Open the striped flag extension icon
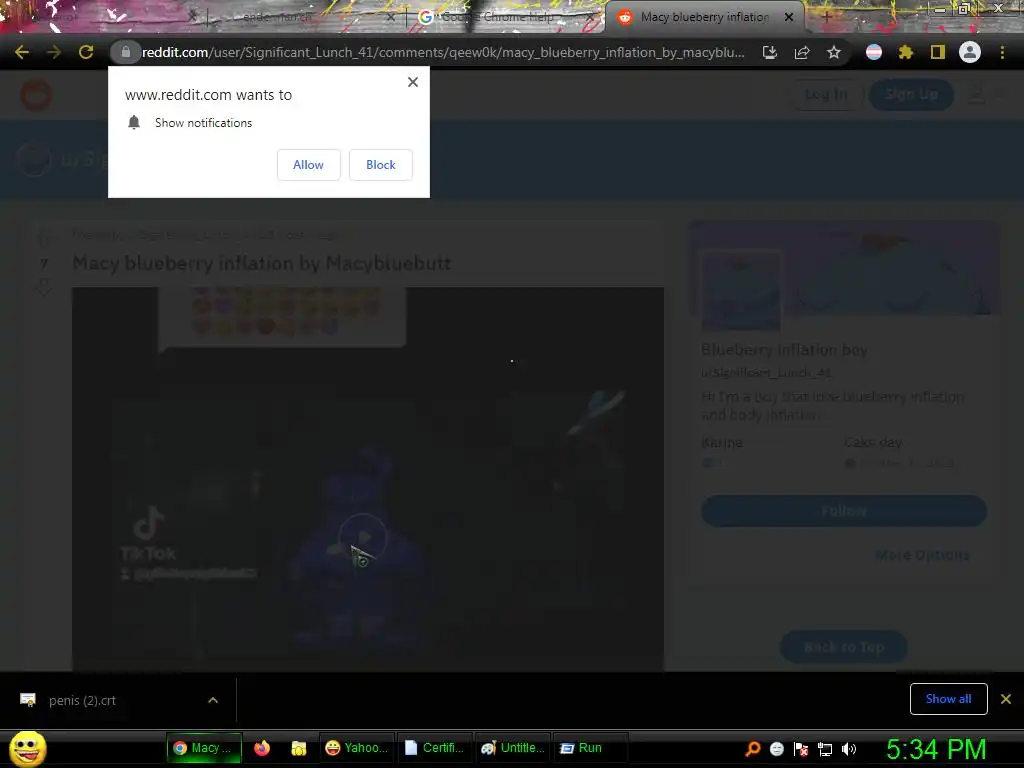This screenshot has height=768, width=1024. click(874, 52)
